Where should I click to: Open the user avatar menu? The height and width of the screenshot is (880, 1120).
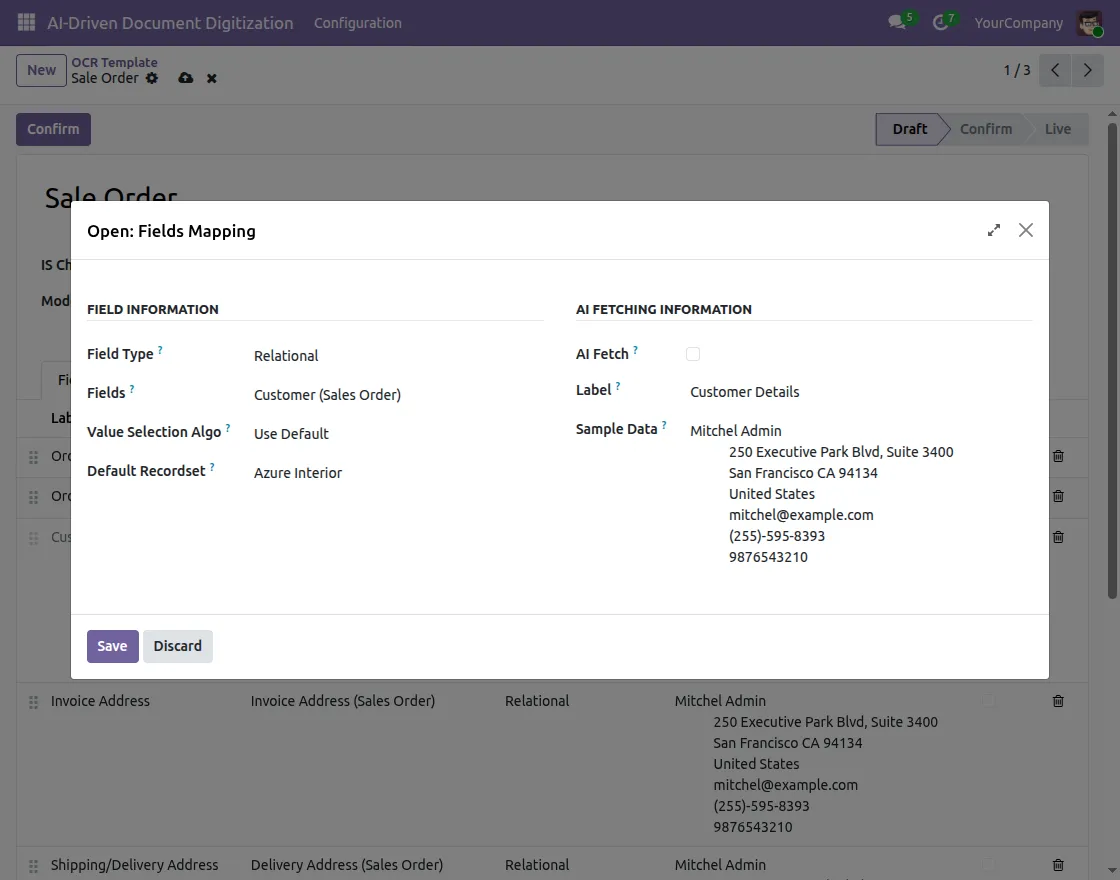[1090, 23]
